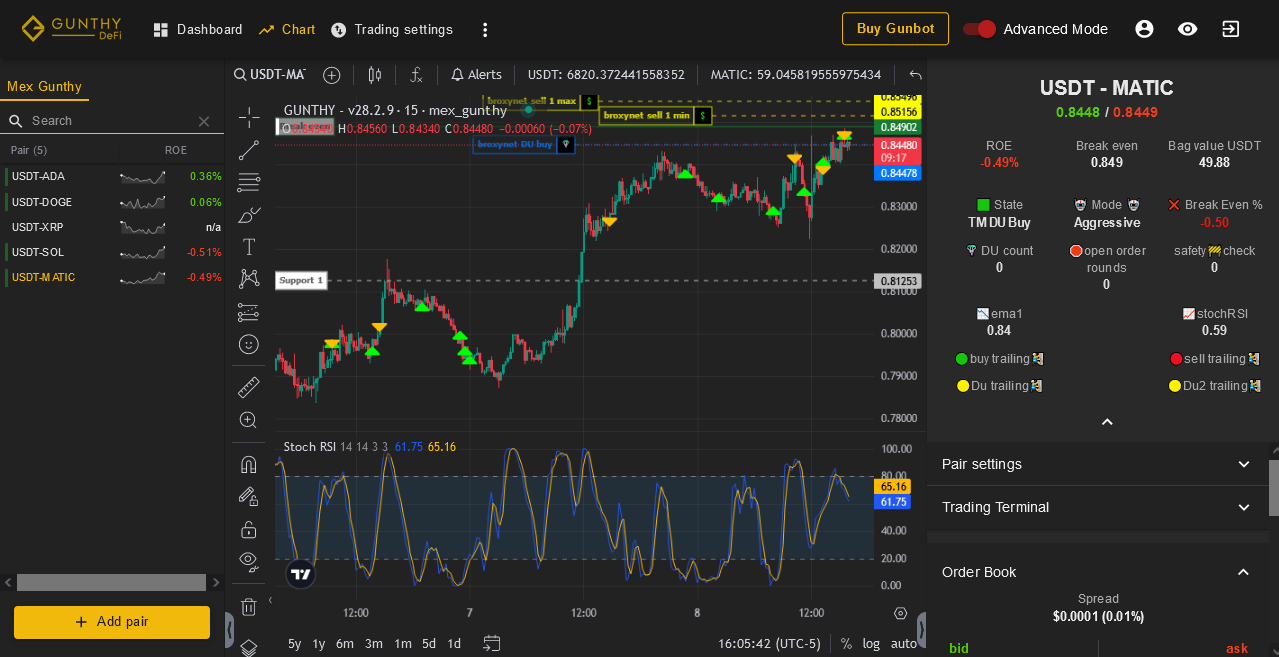The image size is (1279, 657).
Task: Remove drawings with the trash icon
Action: tap(249, 606)
